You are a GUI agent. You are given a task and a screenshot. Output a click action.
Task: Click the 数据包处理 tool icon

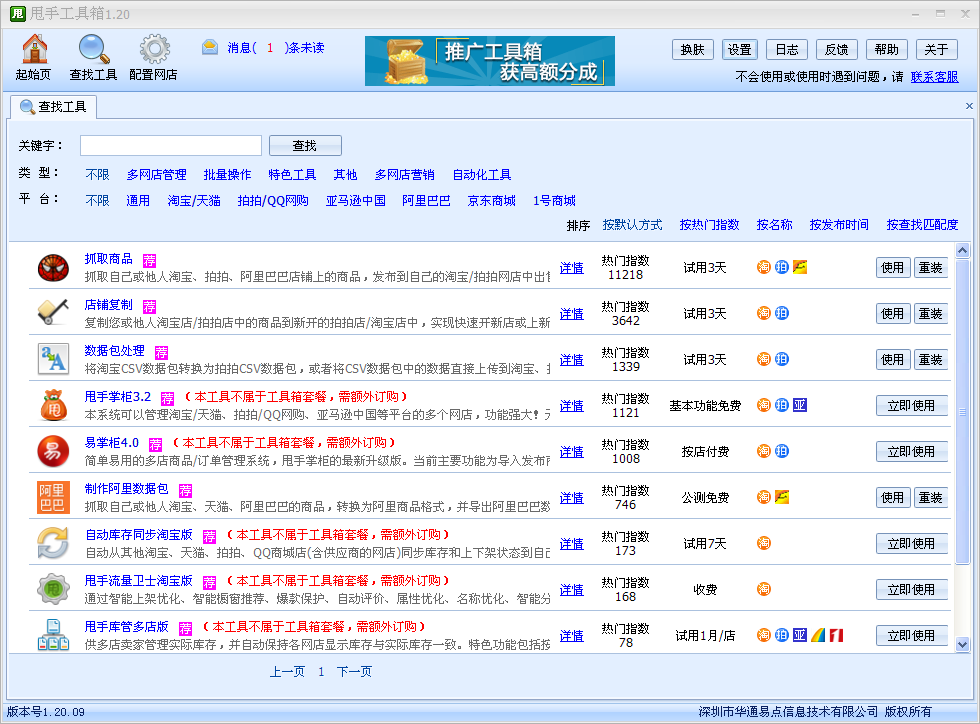click(53, 359)
